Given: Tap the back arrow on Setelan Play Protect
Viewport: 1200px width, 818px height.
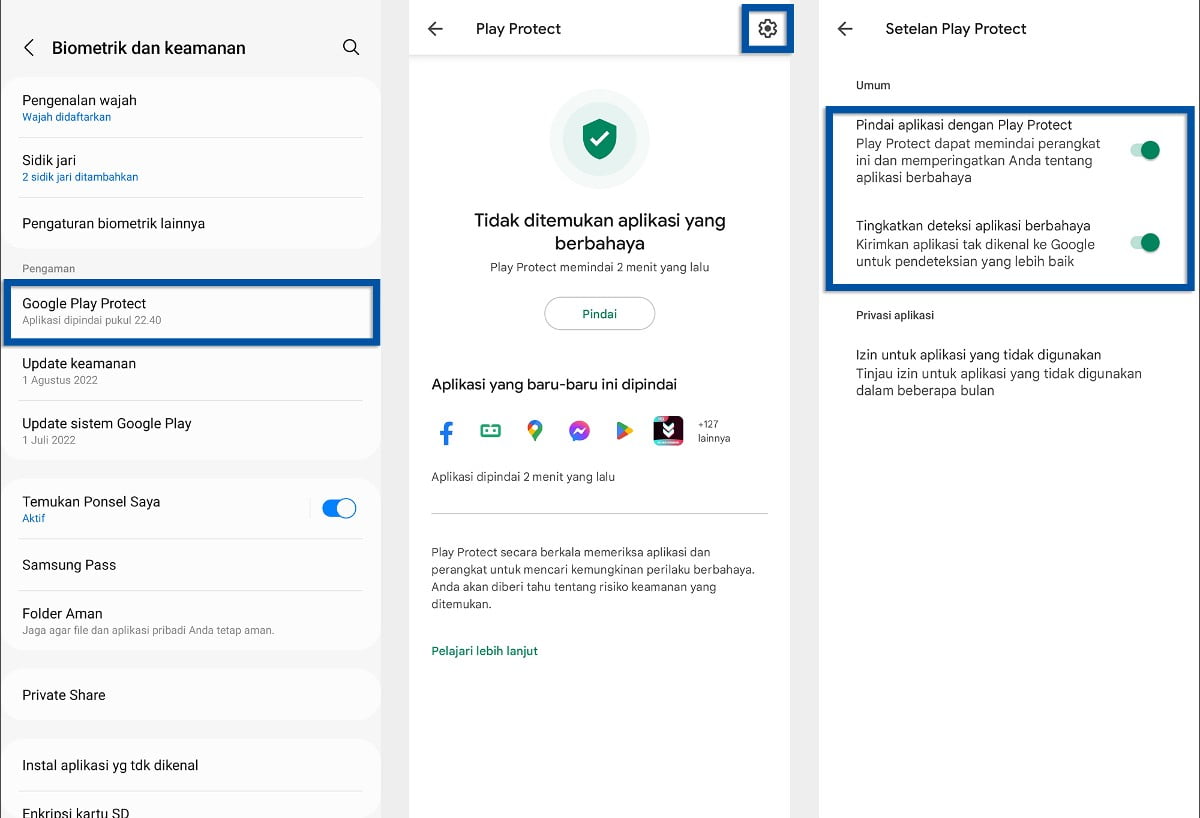Looking at the screenshot, I should pos(845,29).
